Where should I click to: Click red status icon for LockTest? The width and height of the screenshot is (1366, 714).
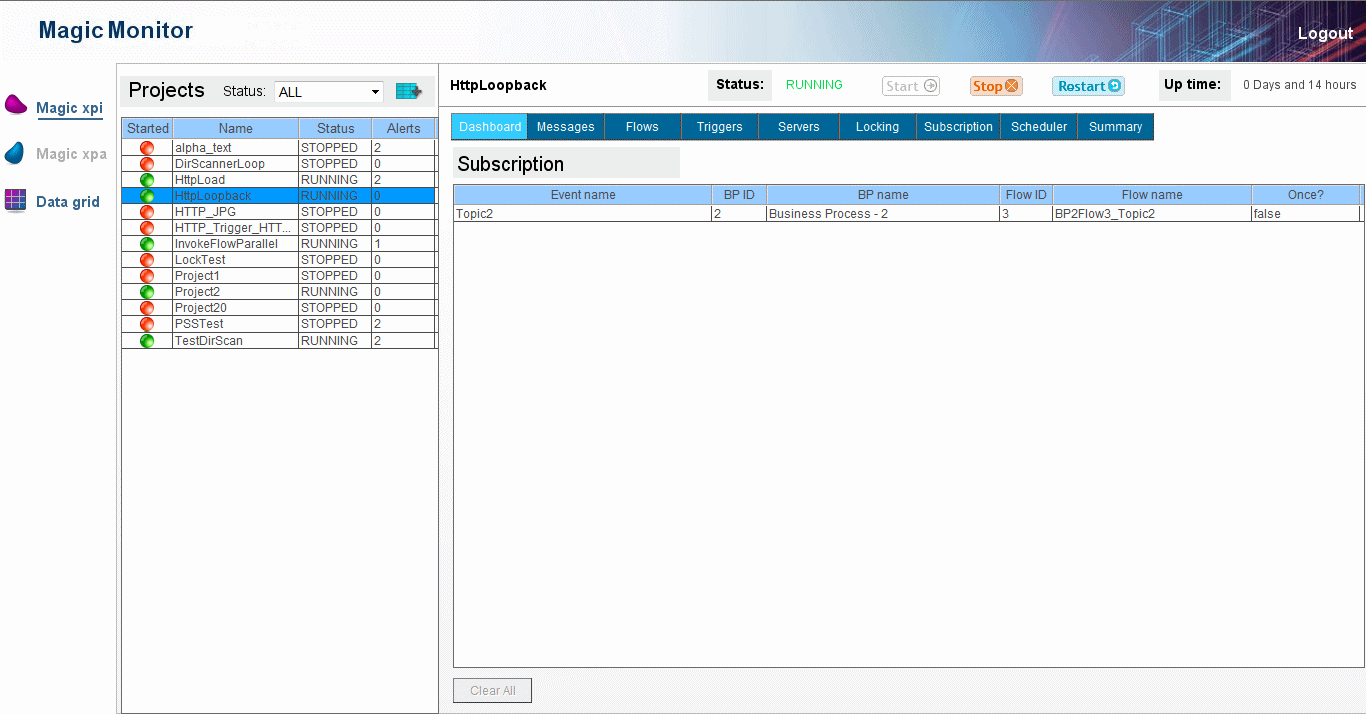click(147, 260)
